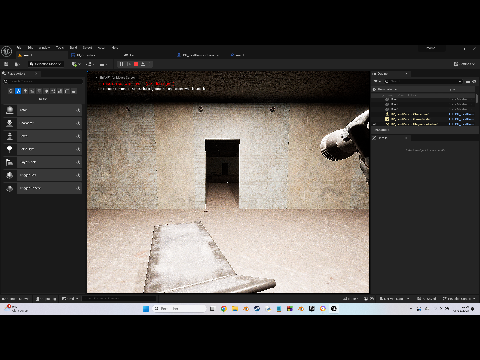Viewport: 480px width, 360px height.
Task: Open the Outliner settings gear icon
Action: click(474, 81)
